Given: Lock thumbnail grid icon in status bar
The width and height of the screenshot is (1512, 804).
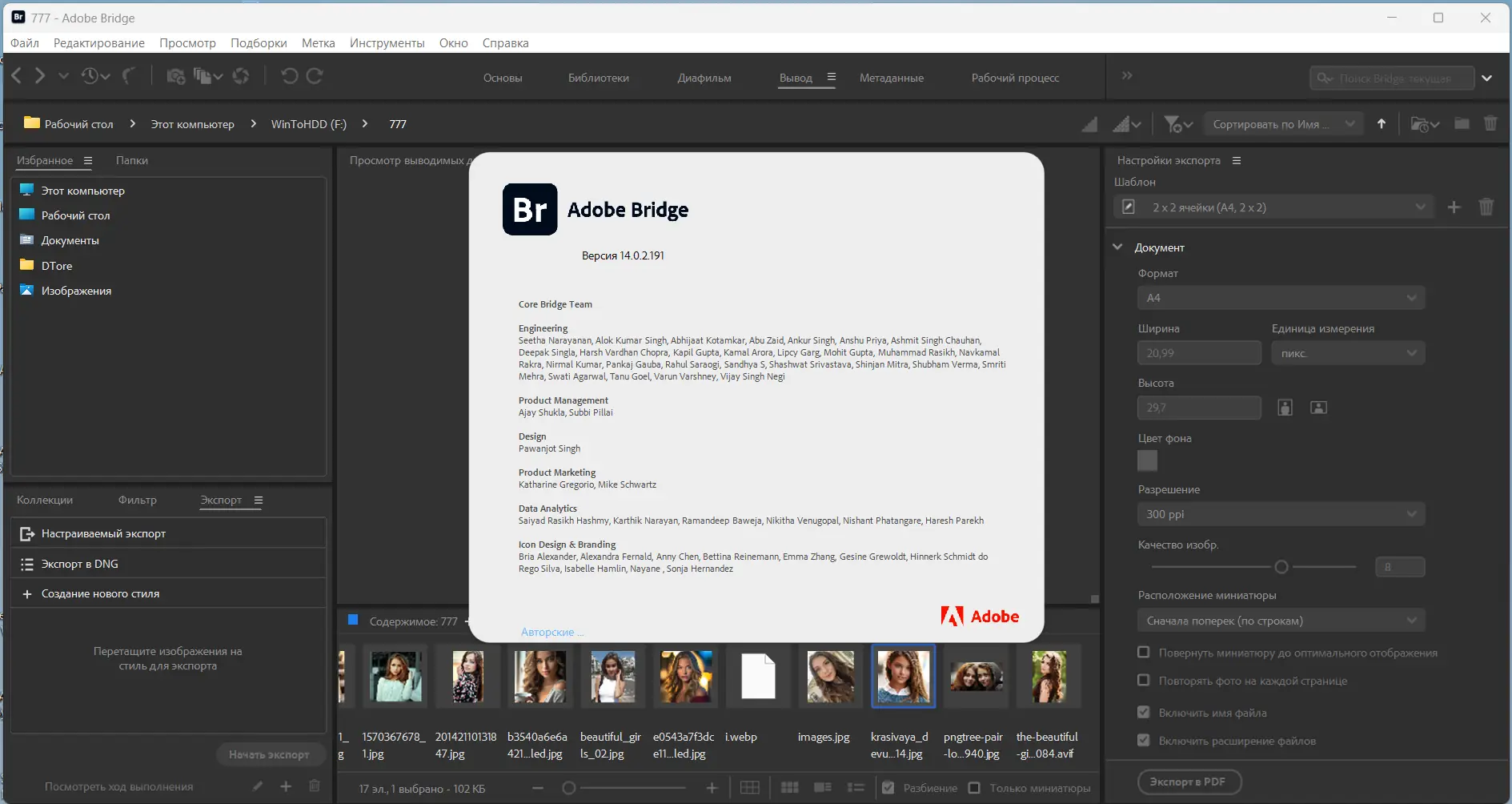Looking at the screenshot, I should pos(750,788).
